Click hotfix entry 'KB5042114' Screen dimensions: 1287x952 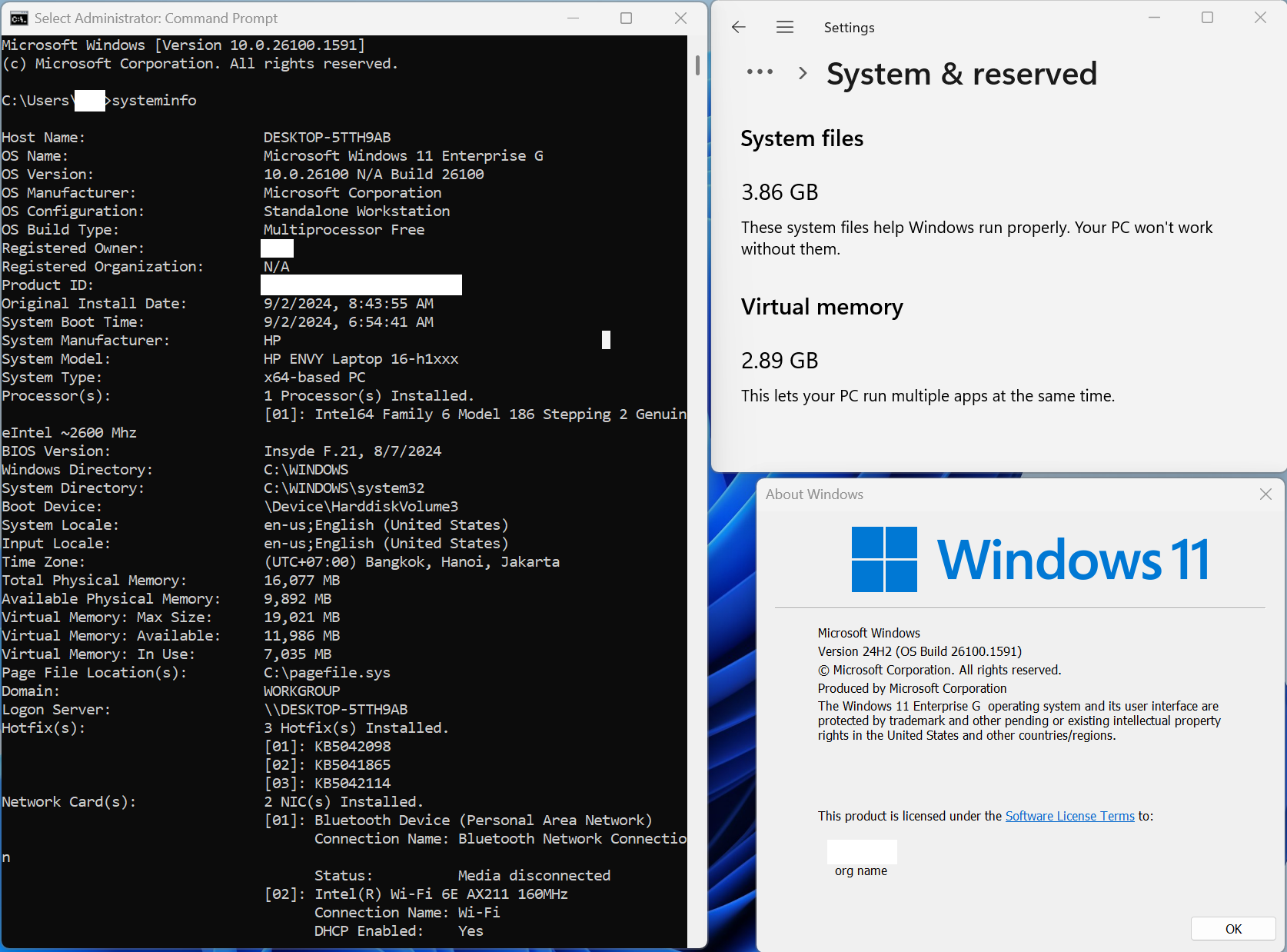[x=352, y=784]
